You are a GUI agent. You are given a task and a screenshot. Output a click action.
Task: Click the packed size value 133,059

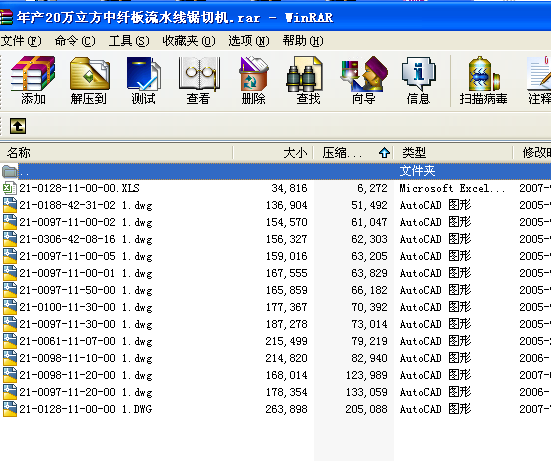pos(366,392)
